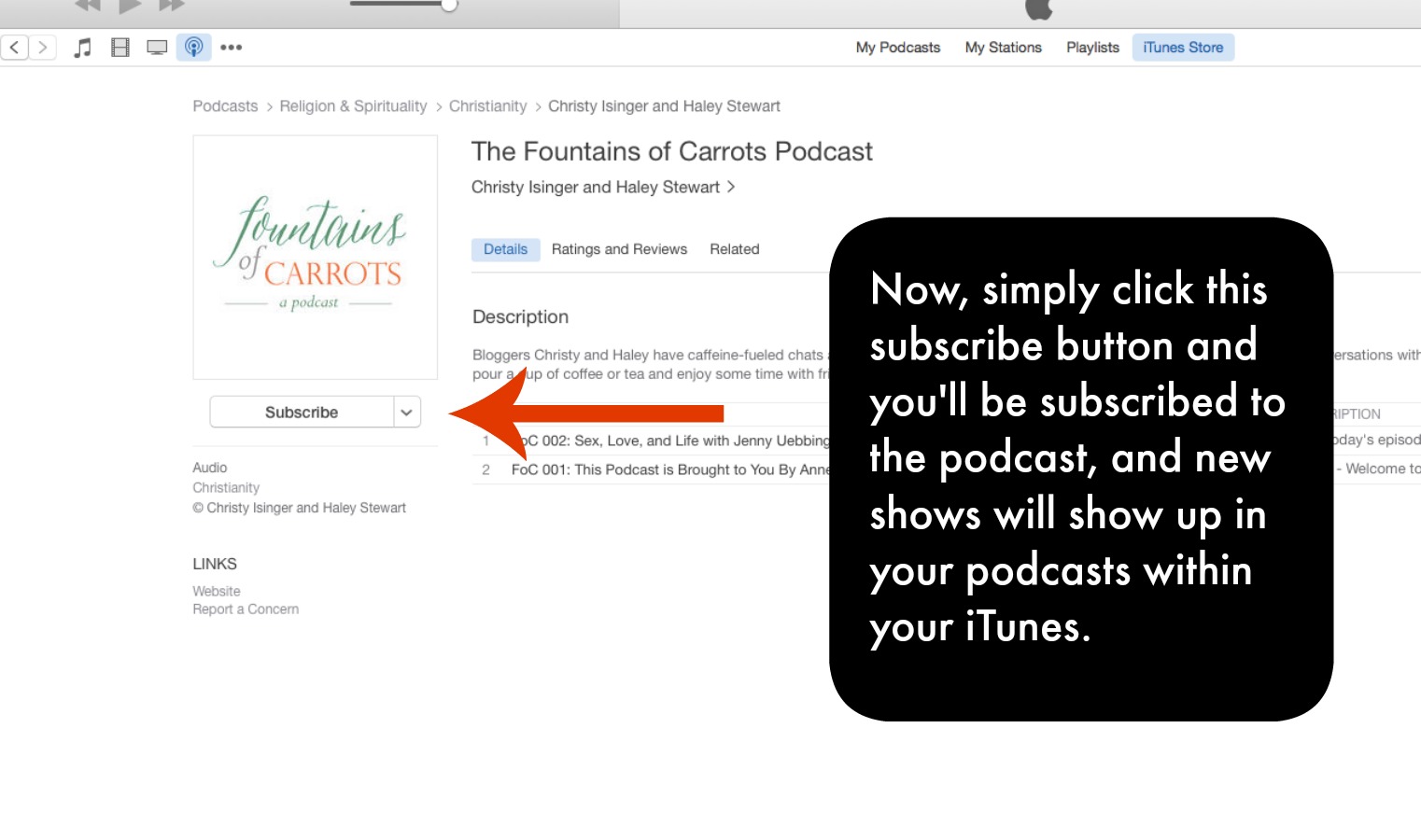Open the TV Shows monitor icon
Image resolution: width=1421 pixels, height=840 pixels.
coord(157,48)
